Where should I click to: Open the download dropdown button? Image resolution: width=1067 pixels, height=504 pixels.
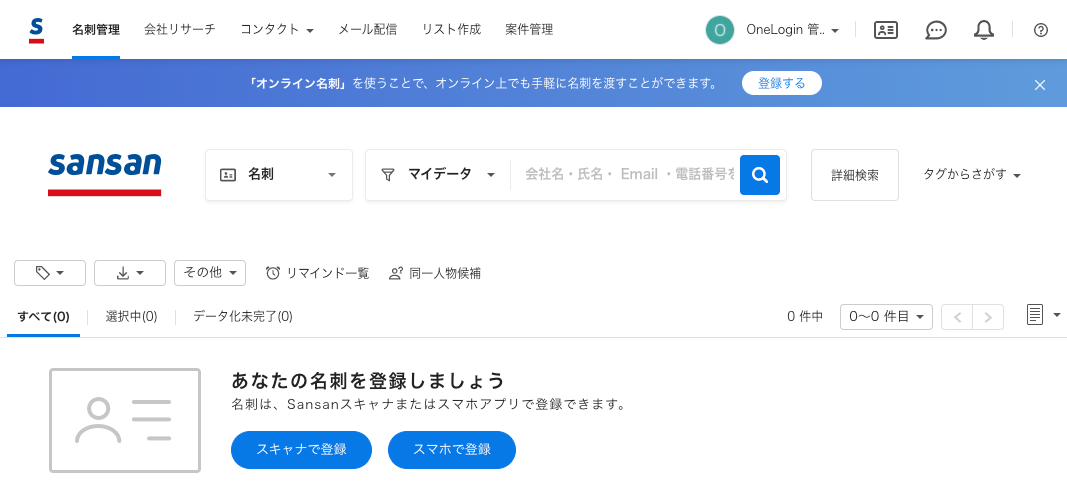click(x=130, y=273)
